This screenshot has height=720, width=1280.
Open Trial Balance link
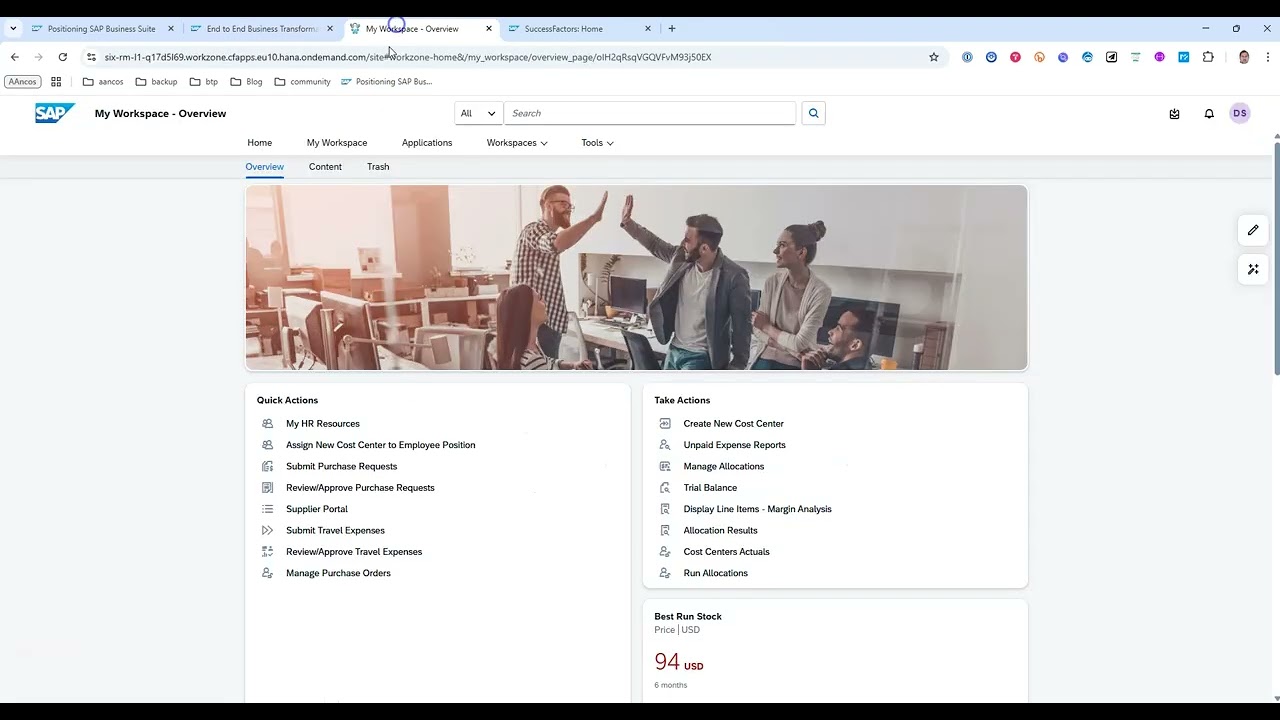[710, 488]
